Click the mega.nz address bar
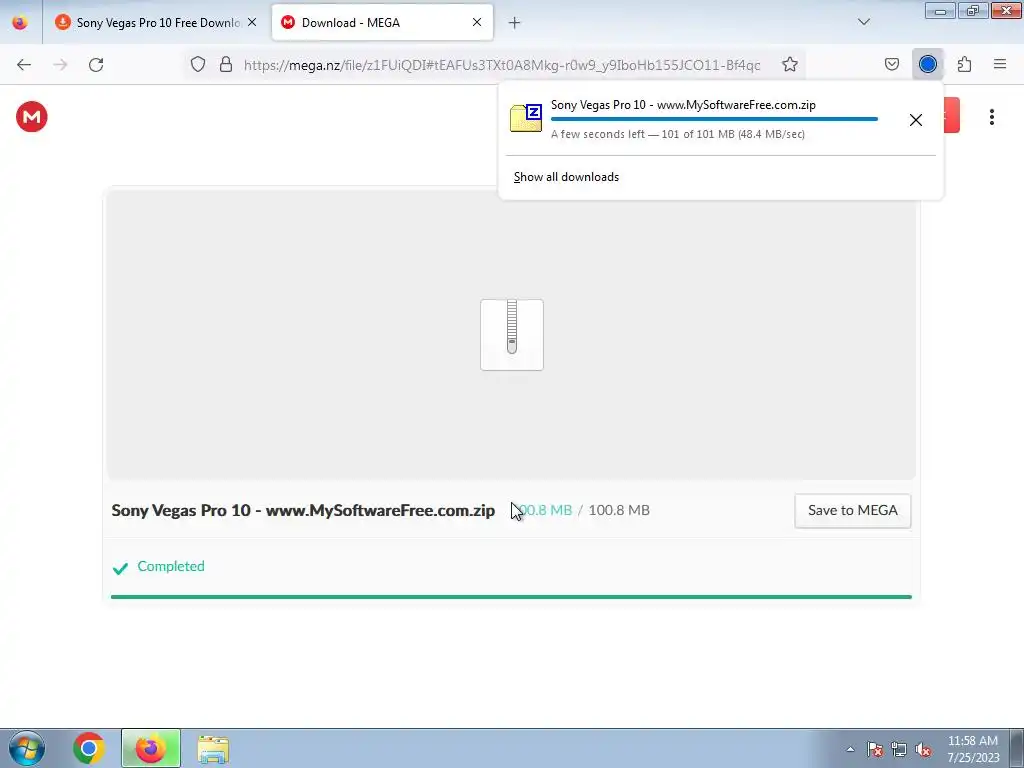This screenshot has height=768, width=1024. (x=502, y=65)
